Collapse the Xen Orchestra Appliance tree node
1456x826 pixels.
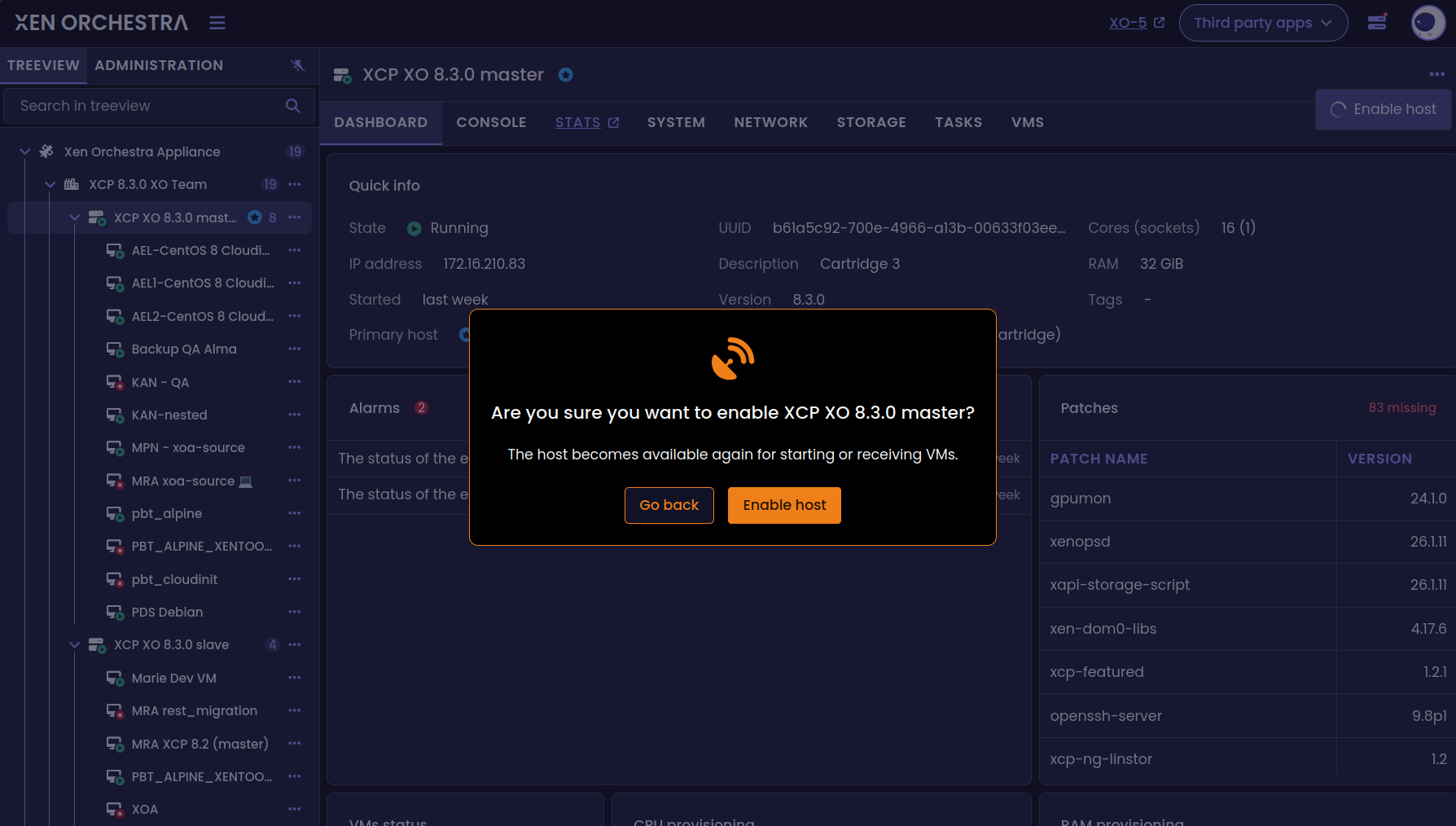coord(25,152)
